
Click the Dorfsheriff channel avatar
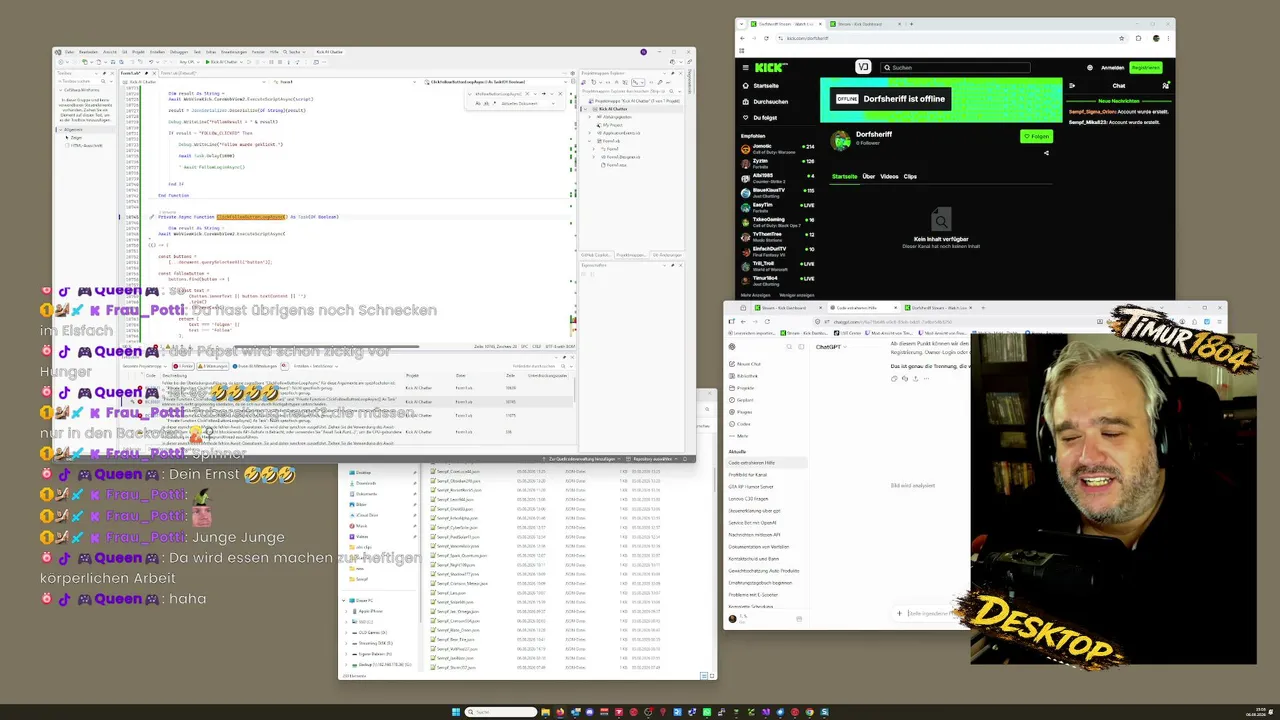841,141
